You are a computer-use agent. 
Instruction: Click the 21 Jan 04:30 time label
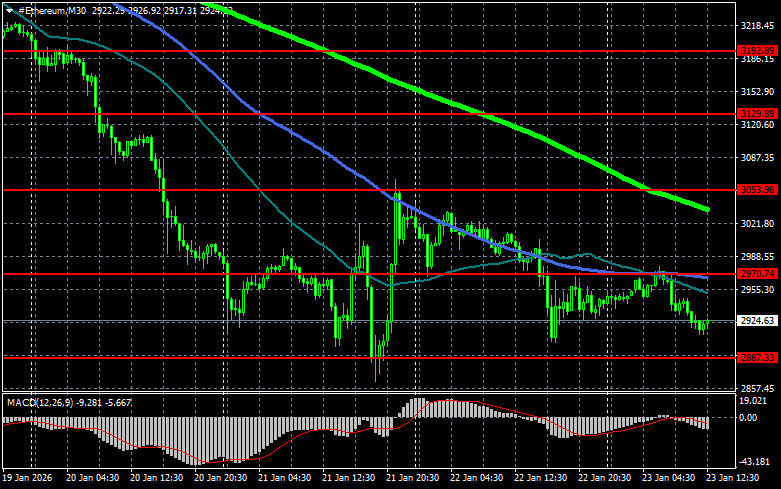[x=284, y=478]
